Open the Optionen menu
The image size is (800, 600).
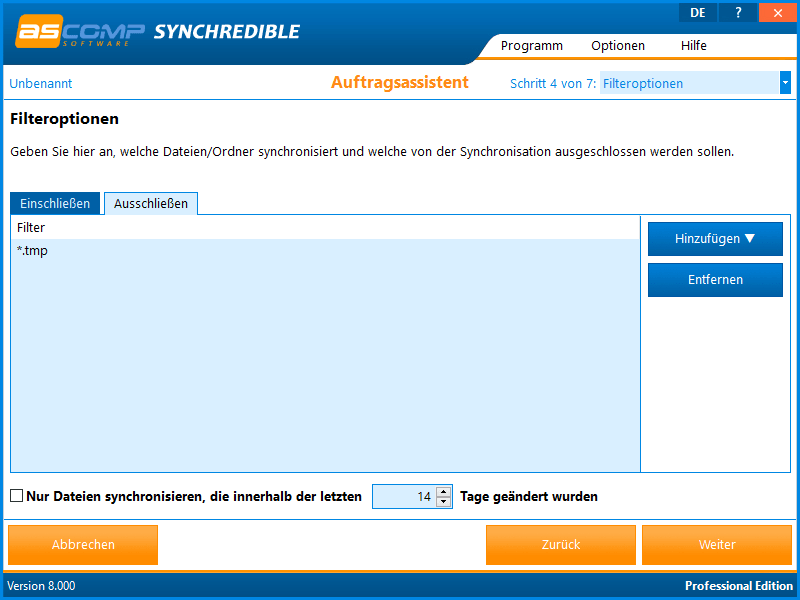[x=617, y=45]
